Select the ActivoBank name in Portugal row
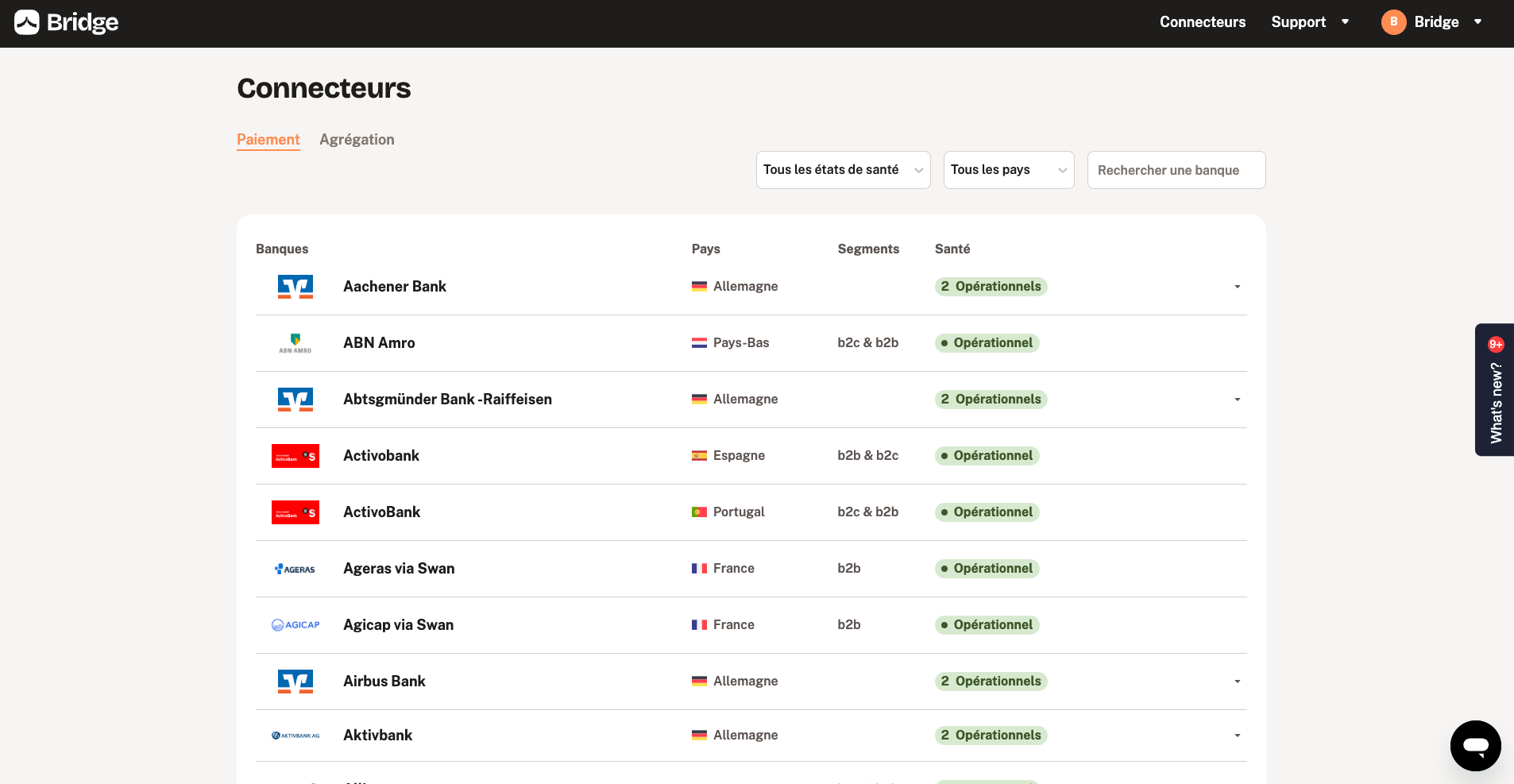This screenshot has height=784, width=1514. (x=381, y=512)
